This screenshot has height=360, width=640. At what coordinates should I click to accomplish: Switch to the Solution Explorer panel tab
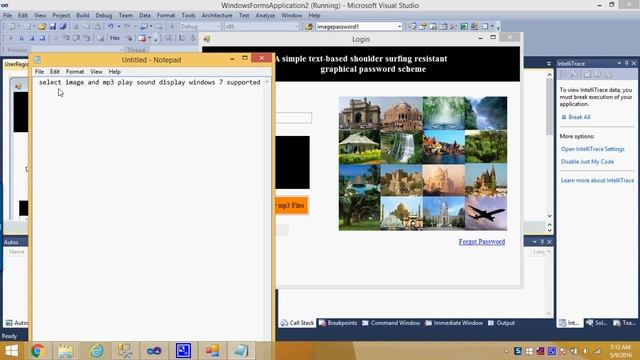coord(596,323)
